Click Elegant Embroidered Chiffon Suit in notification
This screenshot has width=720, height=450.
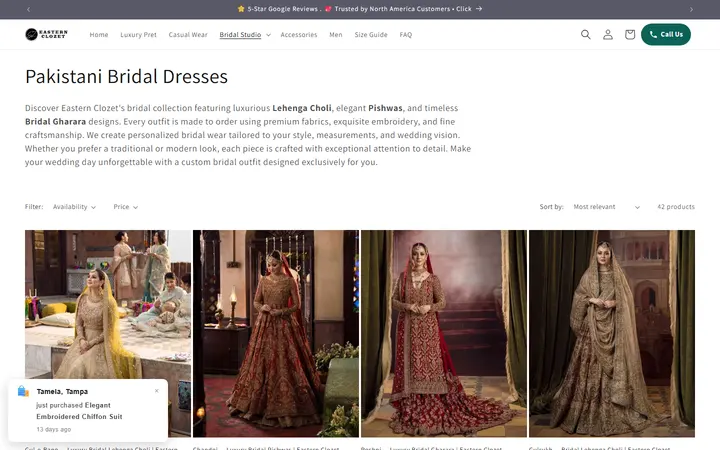pos(79,411)
